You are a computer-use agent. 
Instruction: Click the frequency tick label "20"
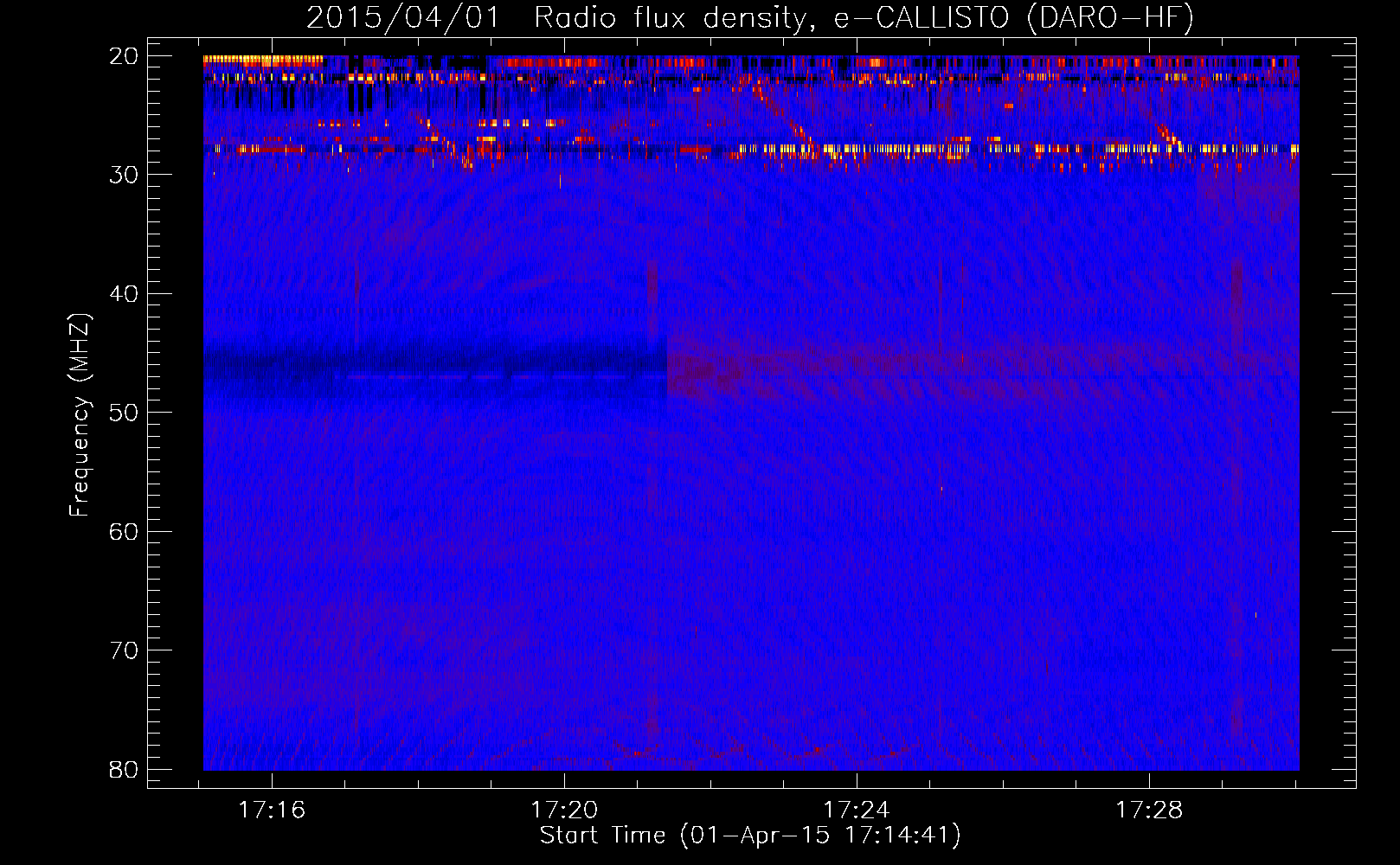125,56
